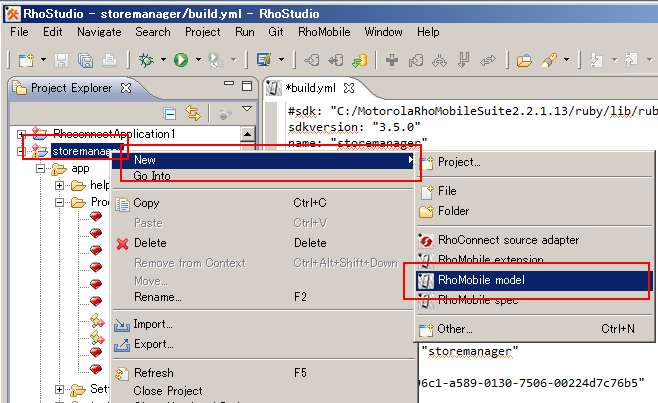Choose Close Project in context menu
Screen dimensions: 658x403
pyautogui.click(x=264, y=391)
